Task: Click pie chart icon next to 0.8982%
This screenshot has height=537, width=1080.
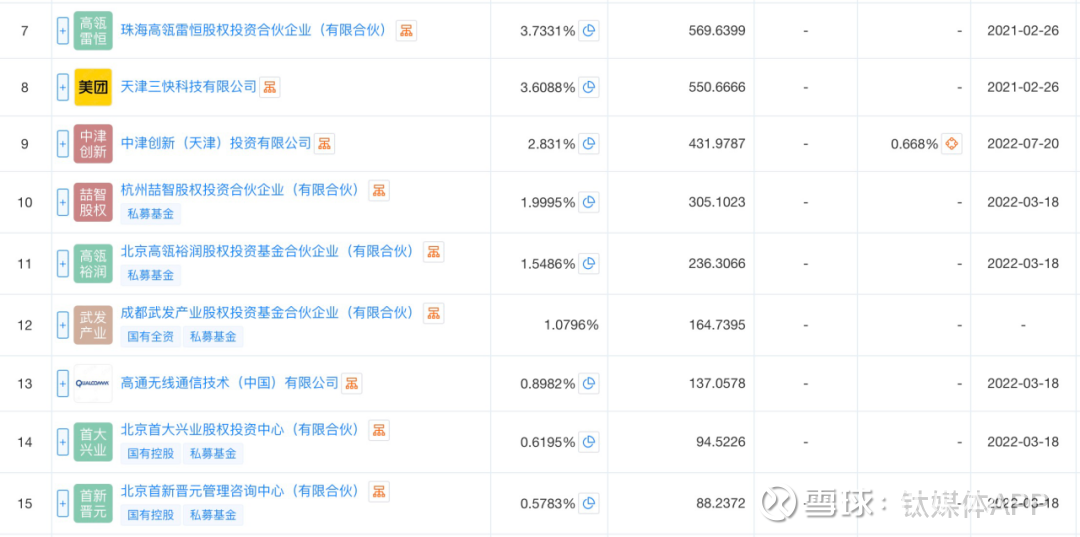Action: click(x=589, y=383)
